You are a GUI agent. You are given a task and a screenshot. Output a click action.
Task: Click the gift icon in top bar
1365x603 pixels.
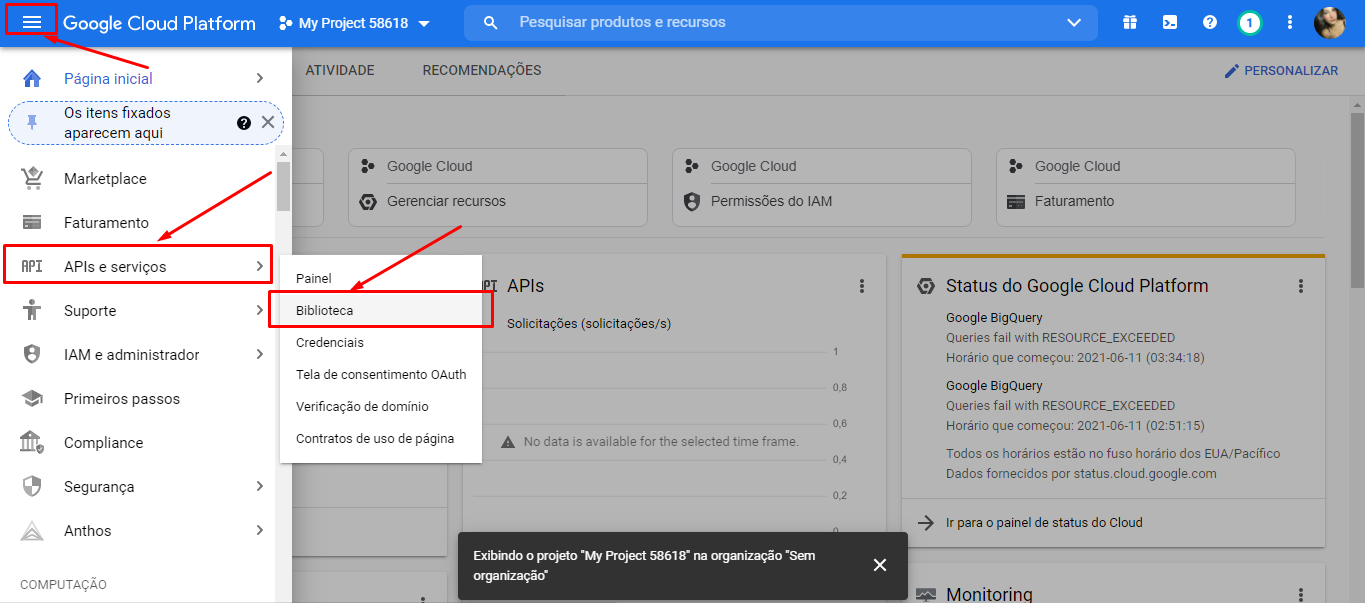tap(1130, 22)
